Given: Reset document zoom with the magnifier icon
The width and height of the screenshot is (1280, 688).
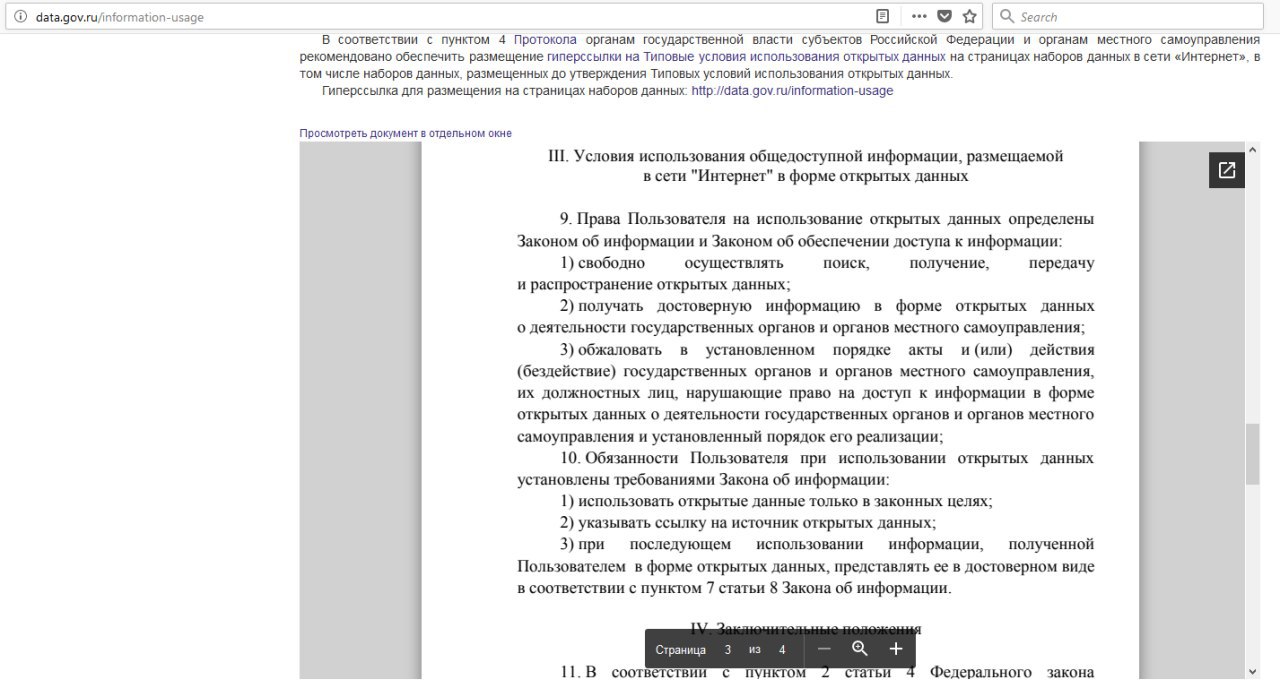Looking at the screenshot, I should [860, 649].
